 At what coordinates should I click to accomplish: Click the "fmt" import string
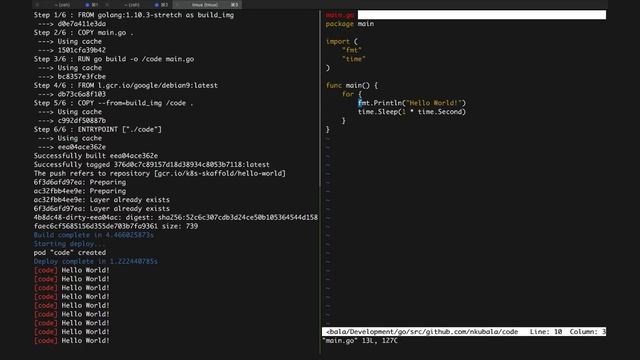coord(352,50)
